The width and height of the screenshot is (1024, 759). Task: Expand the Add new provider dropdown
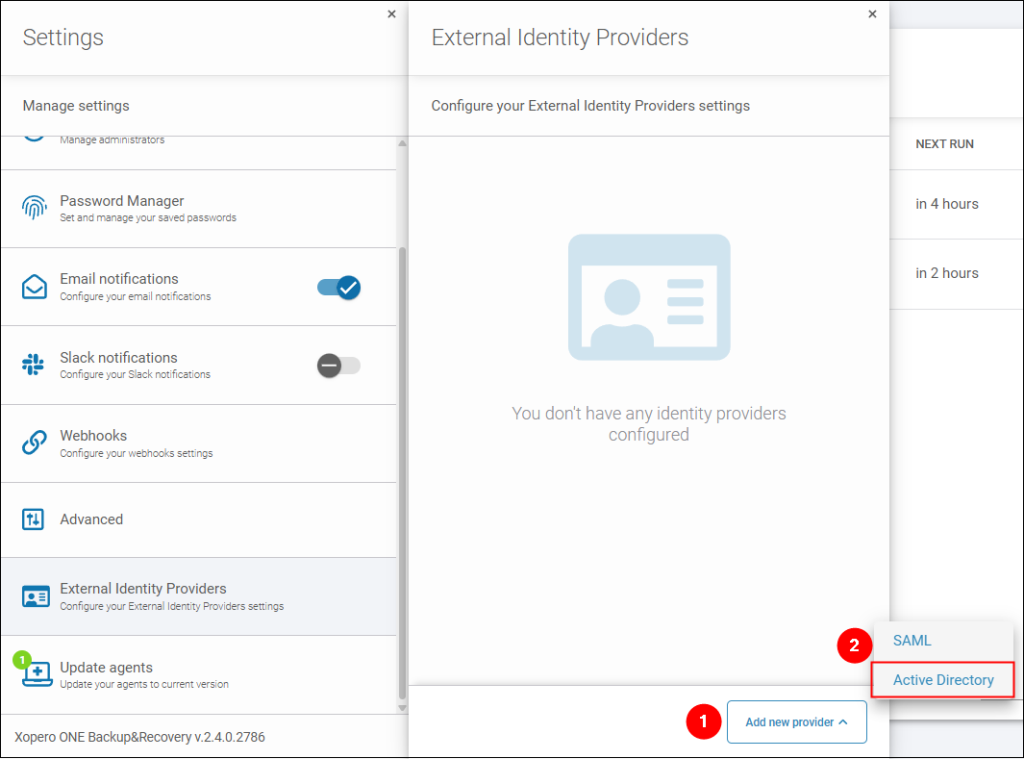click(x=797, y=722)
